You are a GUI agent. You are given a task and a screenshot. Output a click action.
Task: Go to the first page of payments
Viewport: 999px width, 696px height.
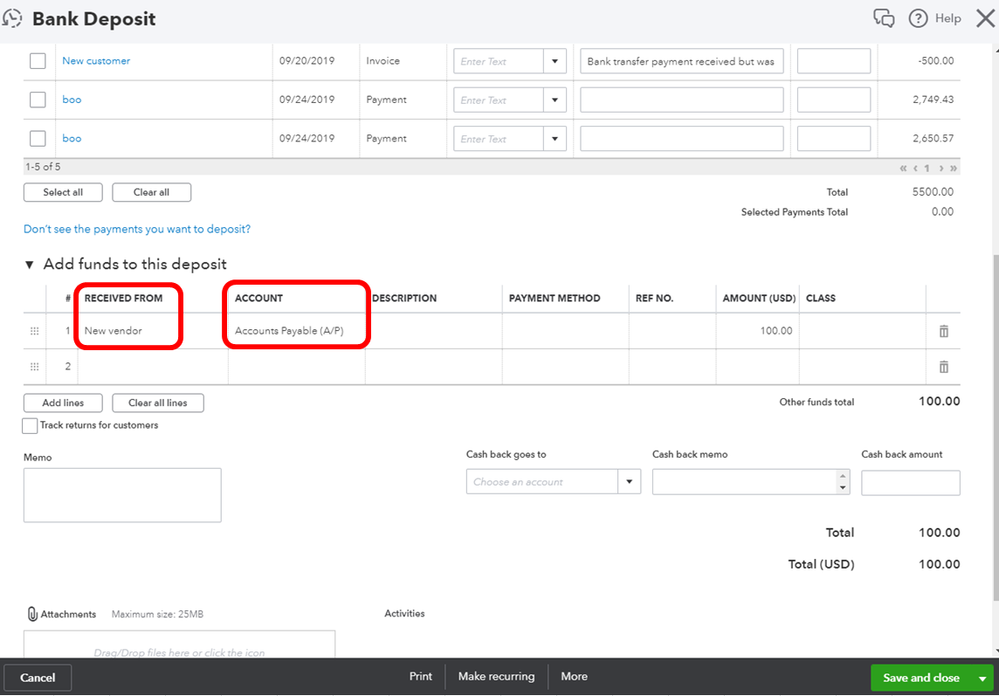pyautogui.click(x=903, y=168)
